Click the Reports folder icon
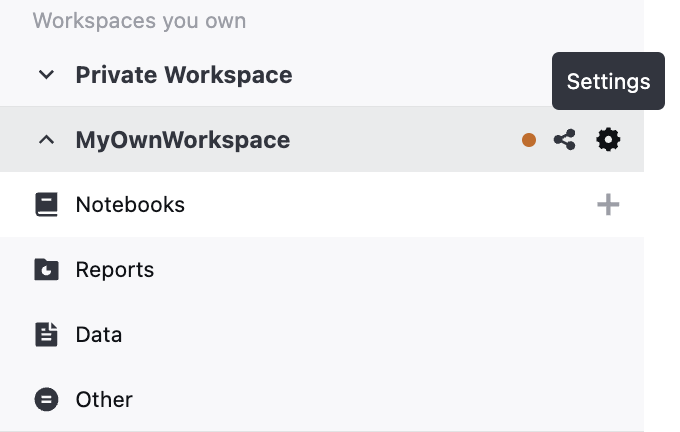Screen dimensions: 680x432 pos(46,270)
